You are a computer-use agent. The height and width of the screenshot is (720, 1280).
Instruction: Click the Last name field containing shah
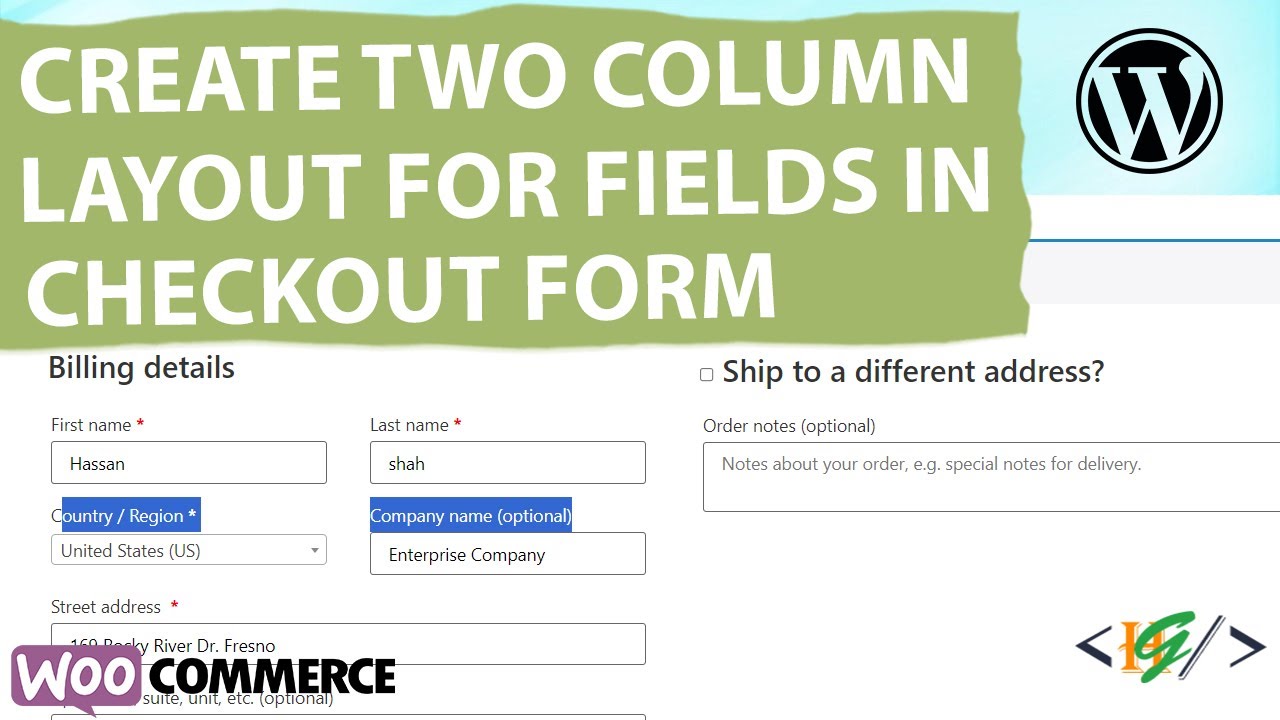coord(508,463)
